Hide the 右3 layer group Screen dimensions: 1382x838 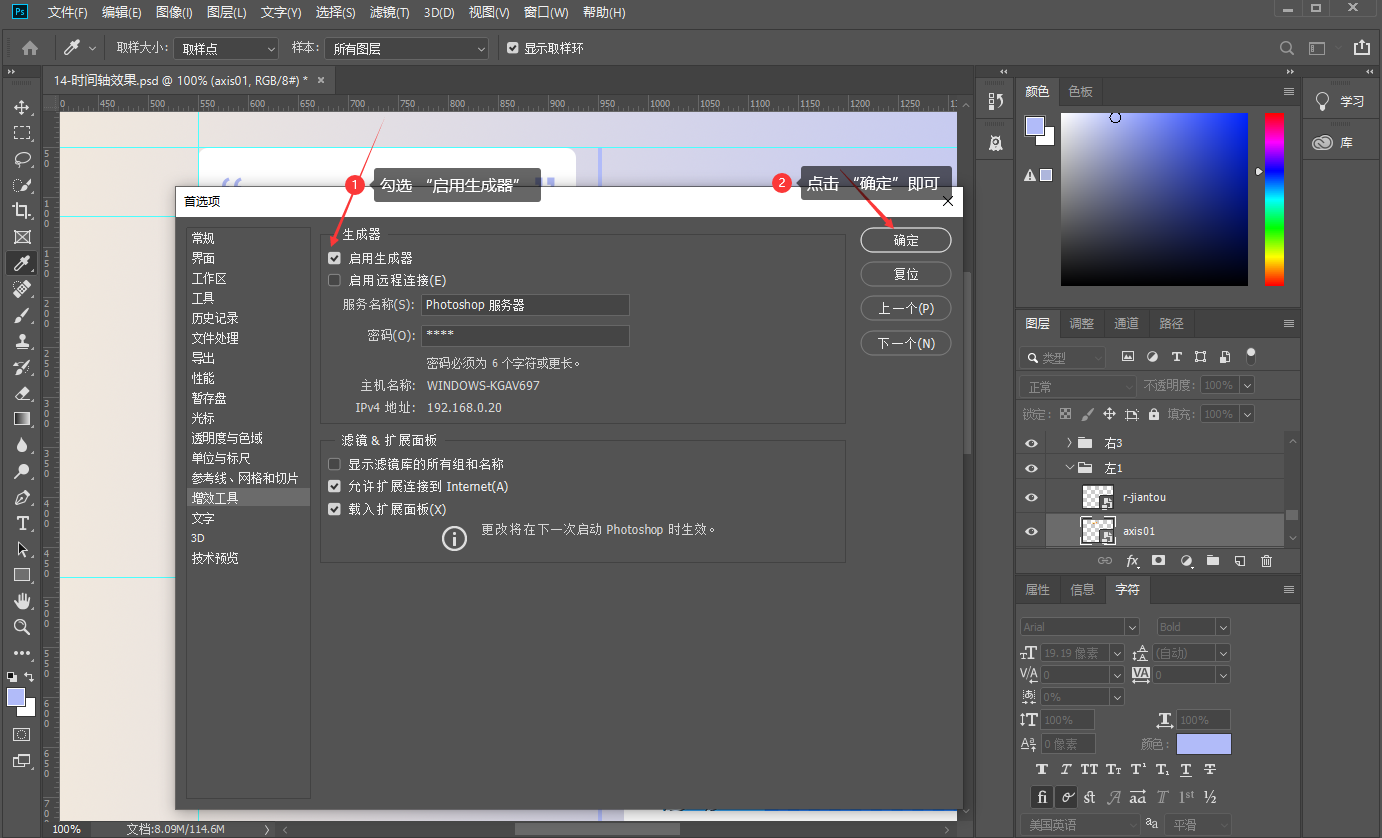point(1031,443)
